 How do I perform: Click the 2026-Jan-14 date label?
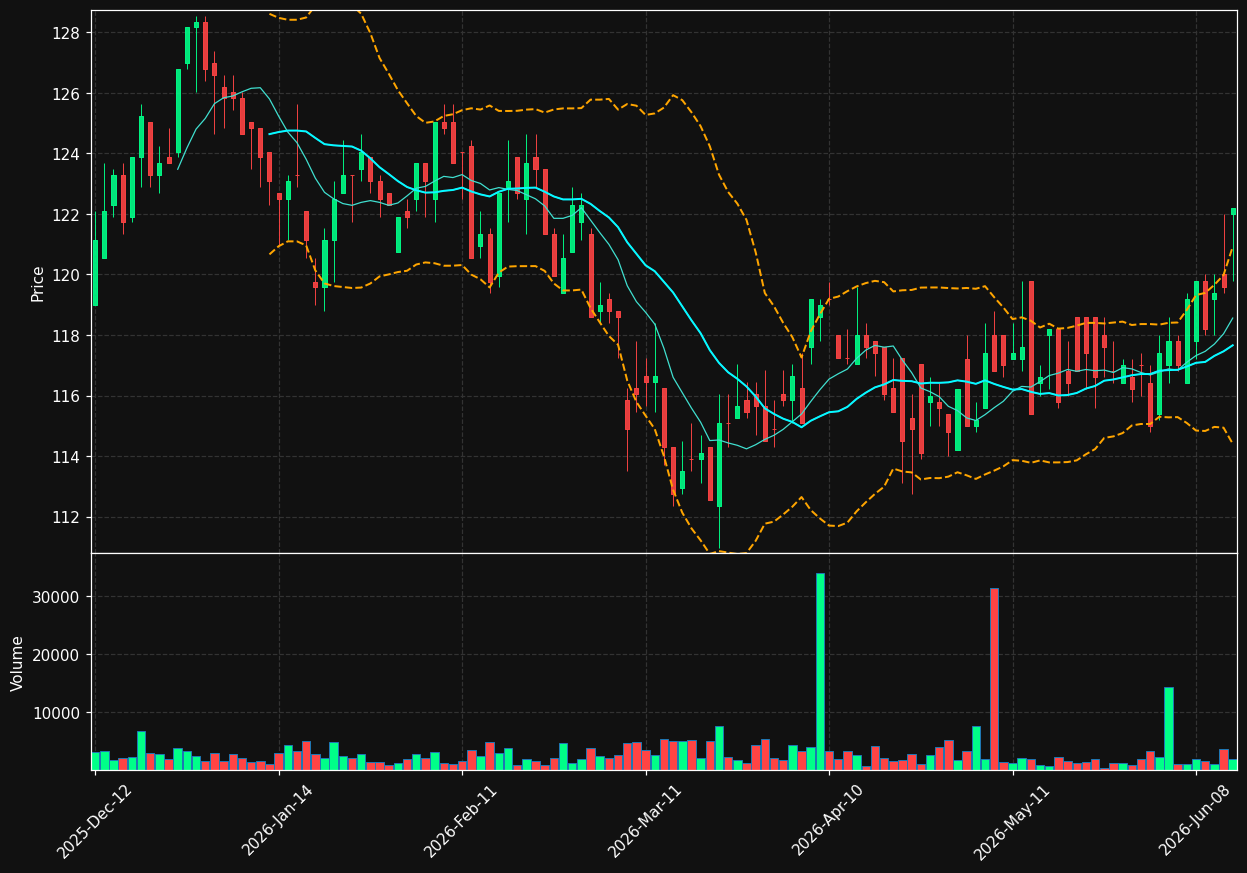278,820
